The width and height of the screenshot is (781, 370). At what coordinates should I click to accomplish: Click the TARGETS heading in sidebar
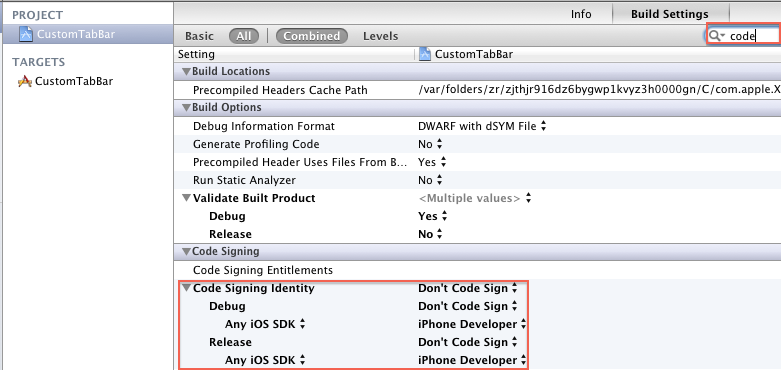pyautogui.click(x=39, y=62)
